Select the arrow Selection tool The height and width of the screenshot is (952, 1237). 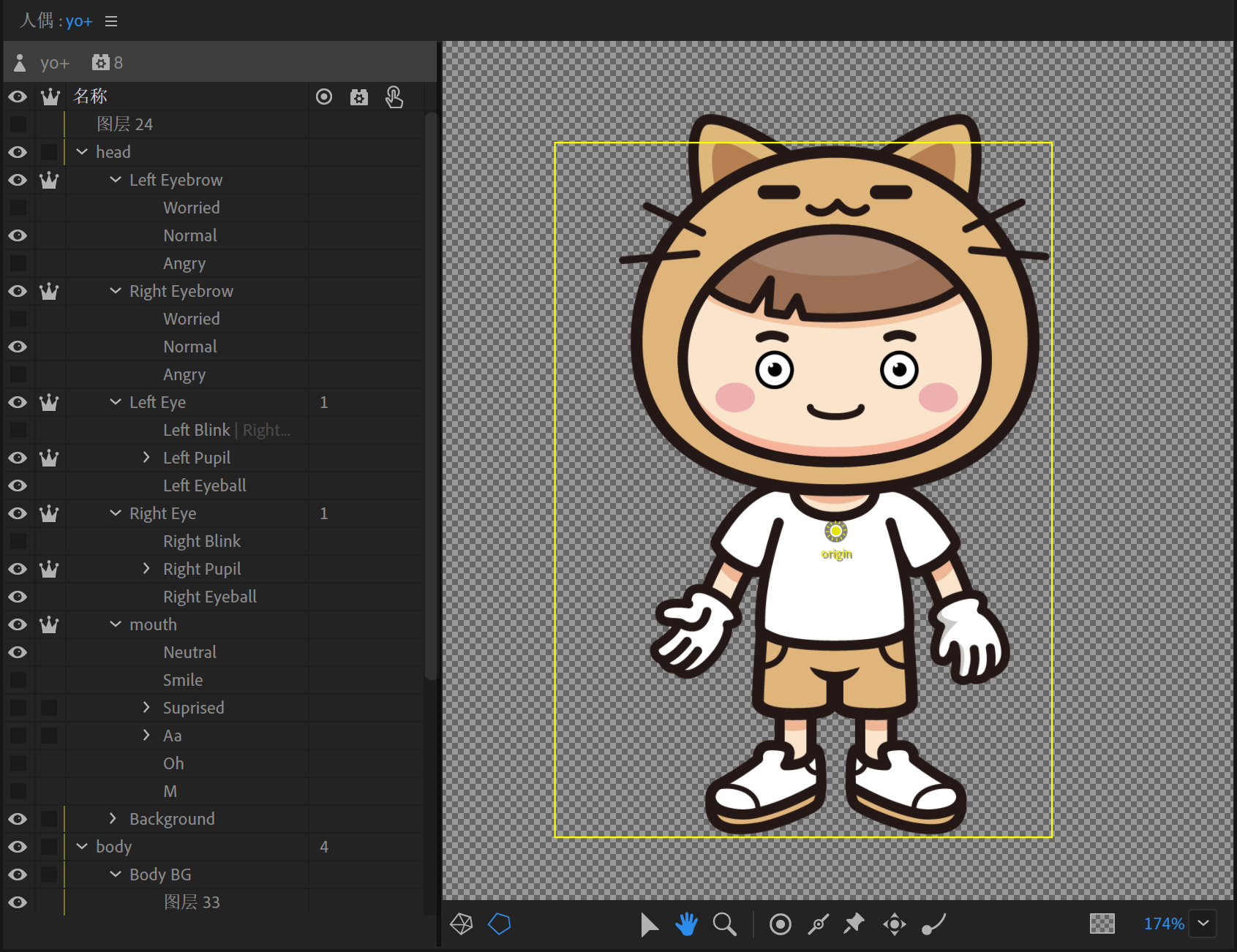(x=650, y=923)
